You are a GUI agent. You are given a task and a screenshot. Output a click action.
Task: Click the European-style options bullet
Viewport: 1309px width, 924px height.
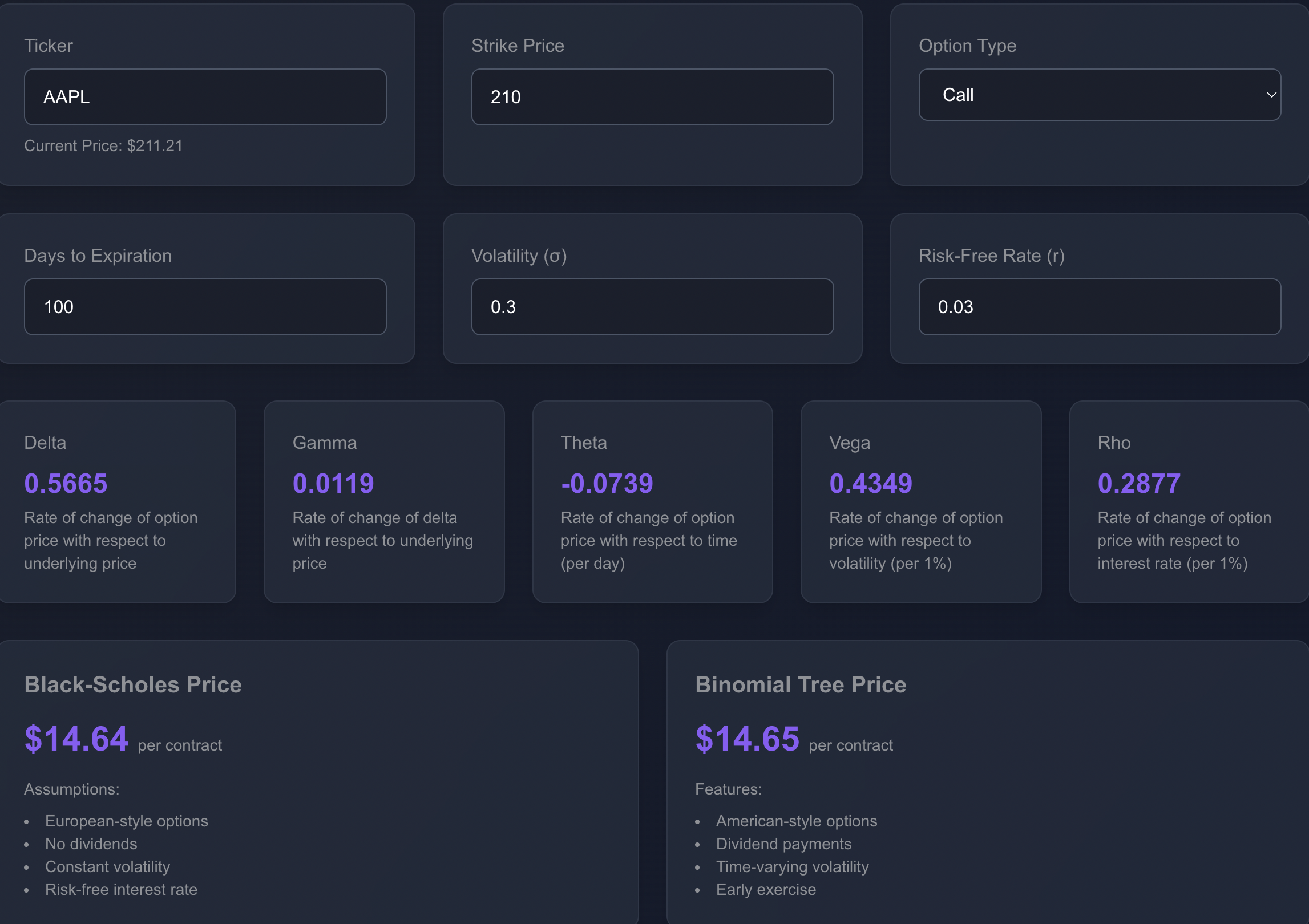pyautogui.click(x=127, y=821)
